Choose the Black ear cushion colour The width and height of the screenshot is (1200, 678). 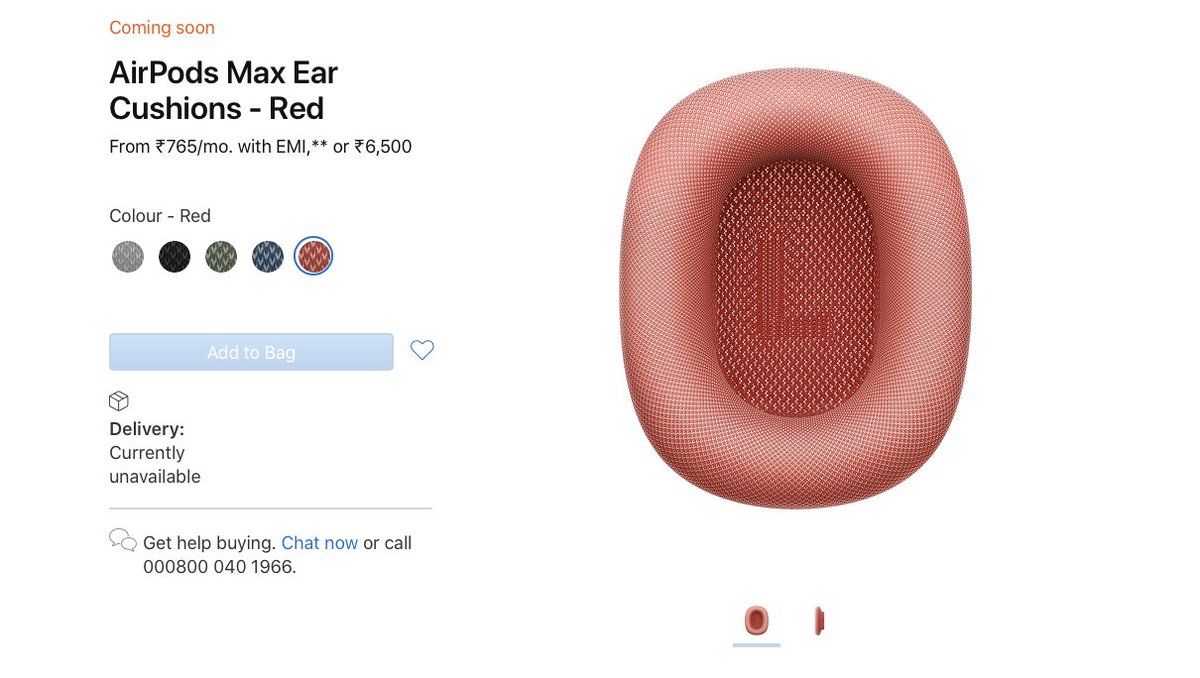175,257
